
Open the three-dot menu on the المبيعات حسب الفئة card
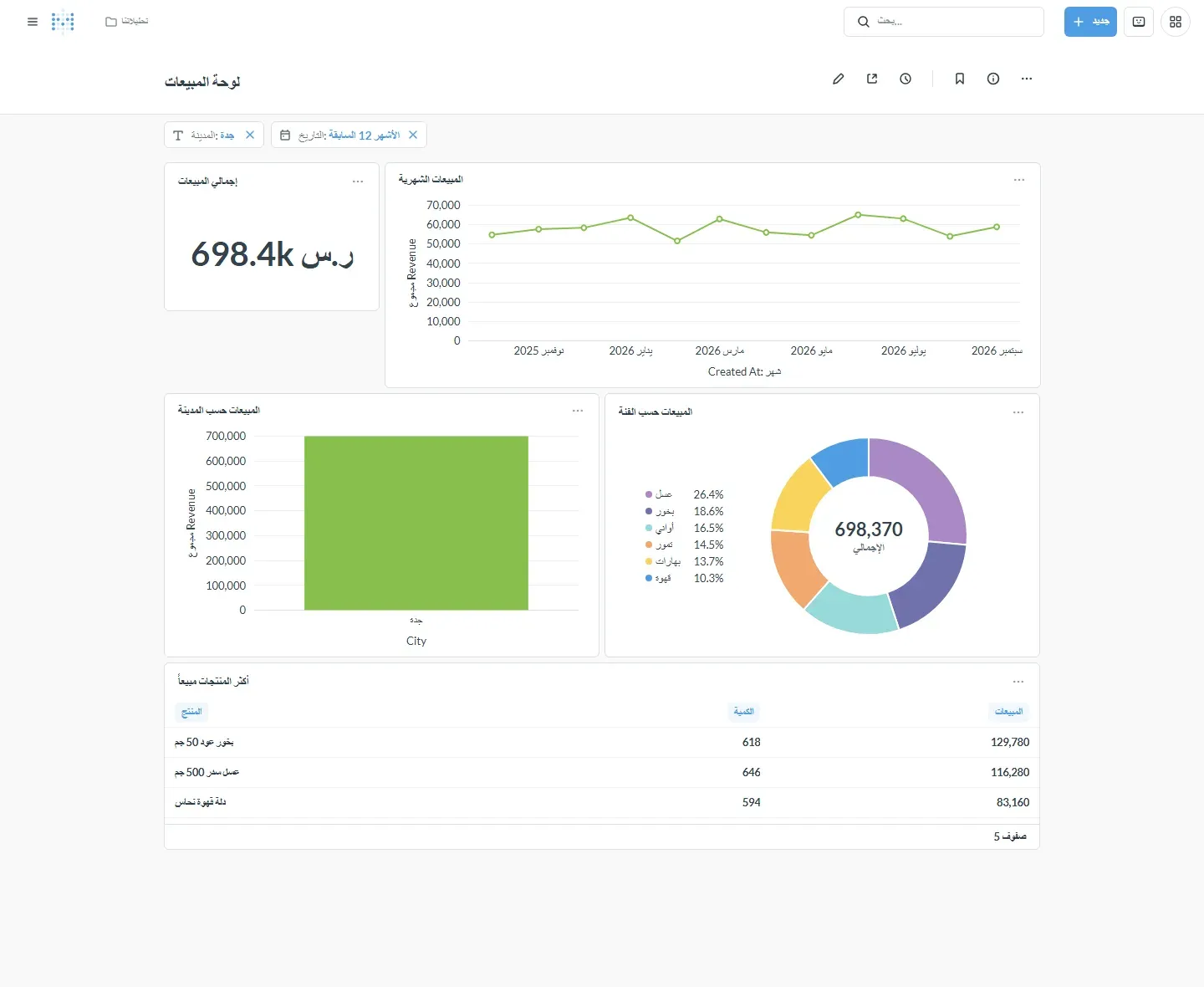tap(1018, 412)
